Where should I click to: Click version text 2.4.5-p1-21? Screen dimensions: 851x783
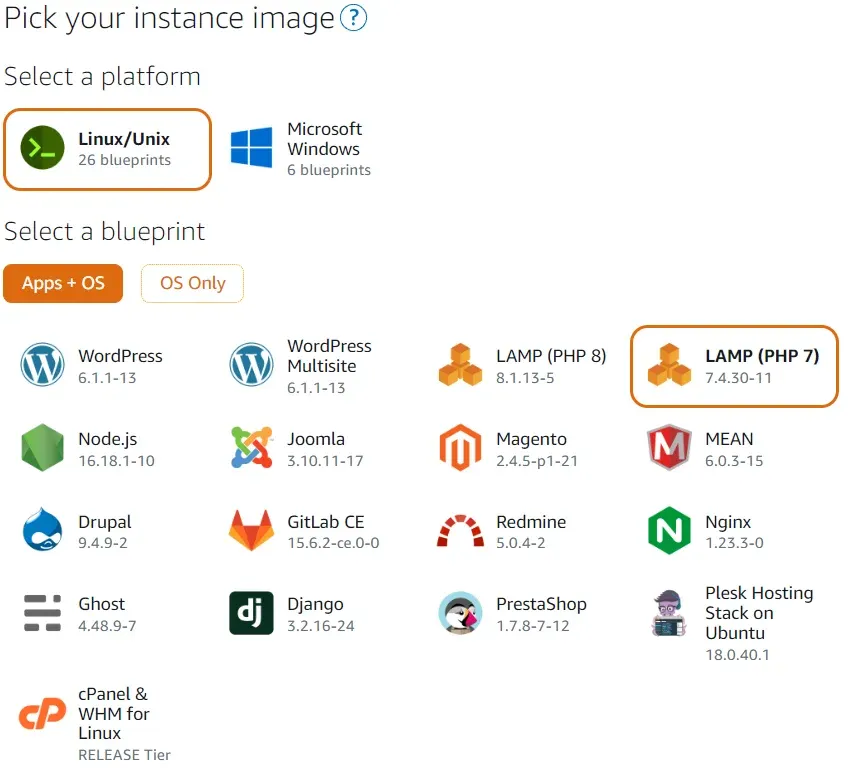tap(537, 461)
